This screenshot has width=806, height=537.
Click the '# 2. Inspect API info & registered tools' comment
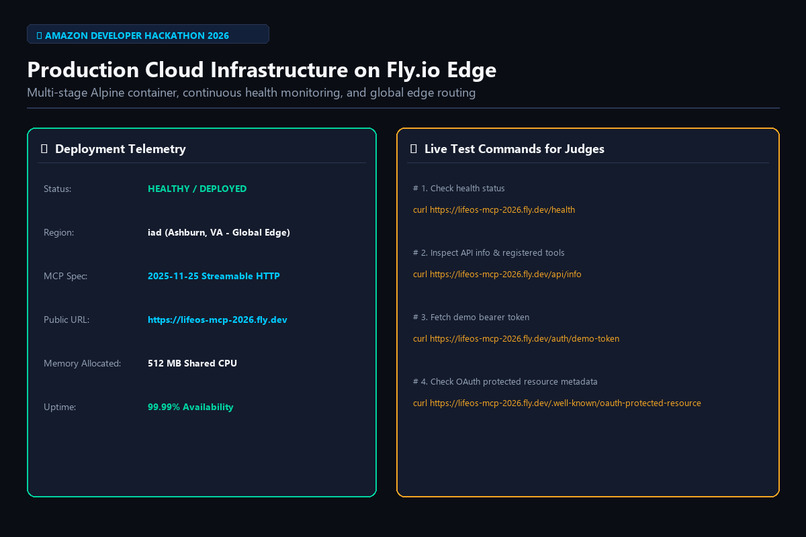pos(488,253)
